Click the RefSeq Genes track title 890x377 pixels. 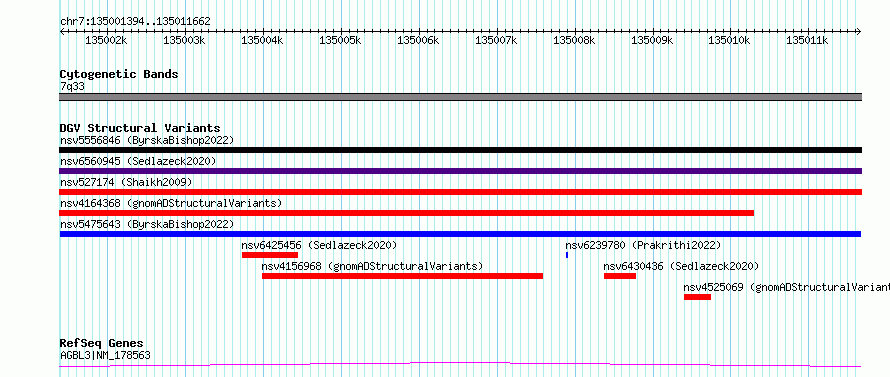tap(102, 344)
